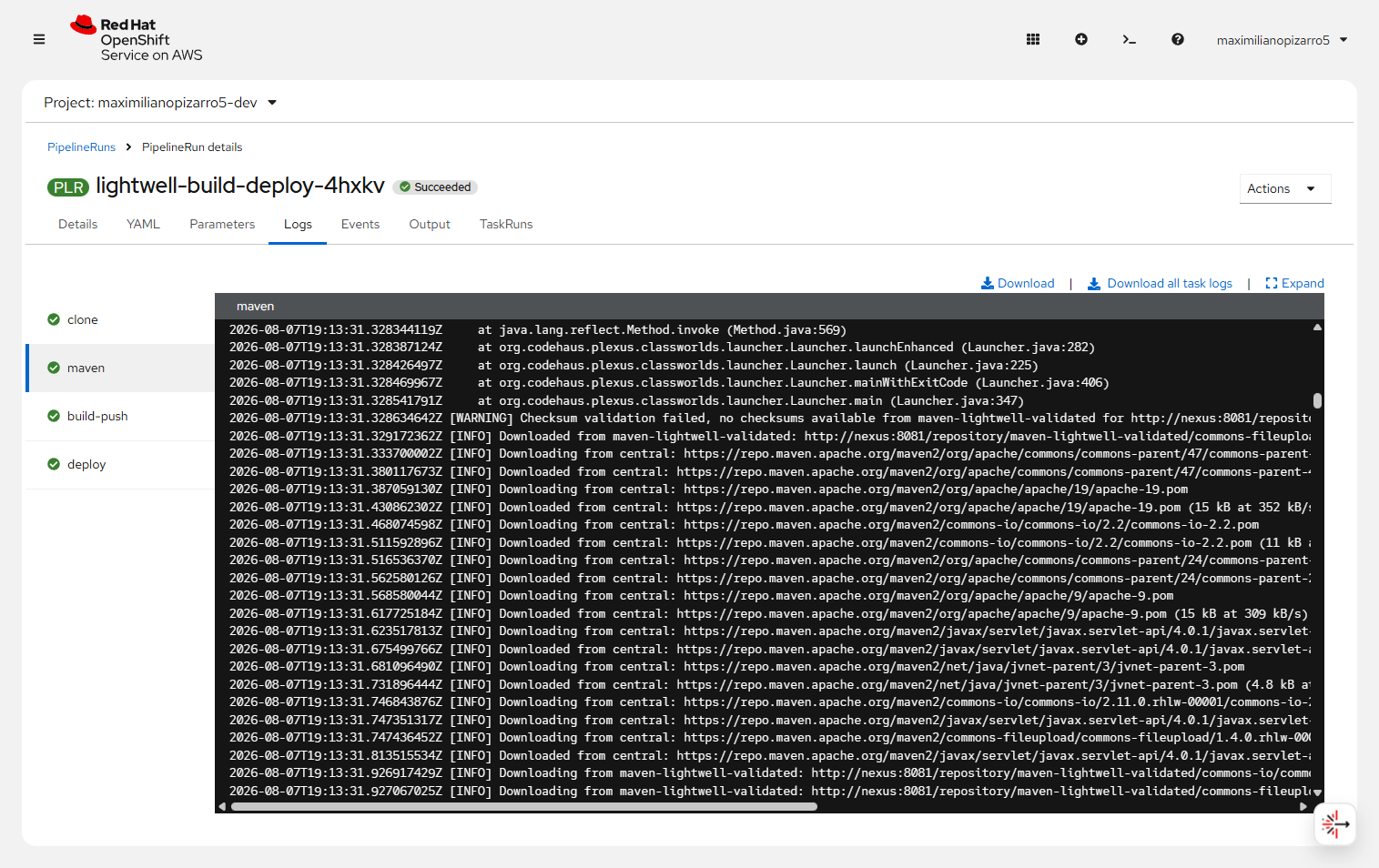Open the web terminal command line icon
The image size is (1379, 868).
[x=1130, y=39]
